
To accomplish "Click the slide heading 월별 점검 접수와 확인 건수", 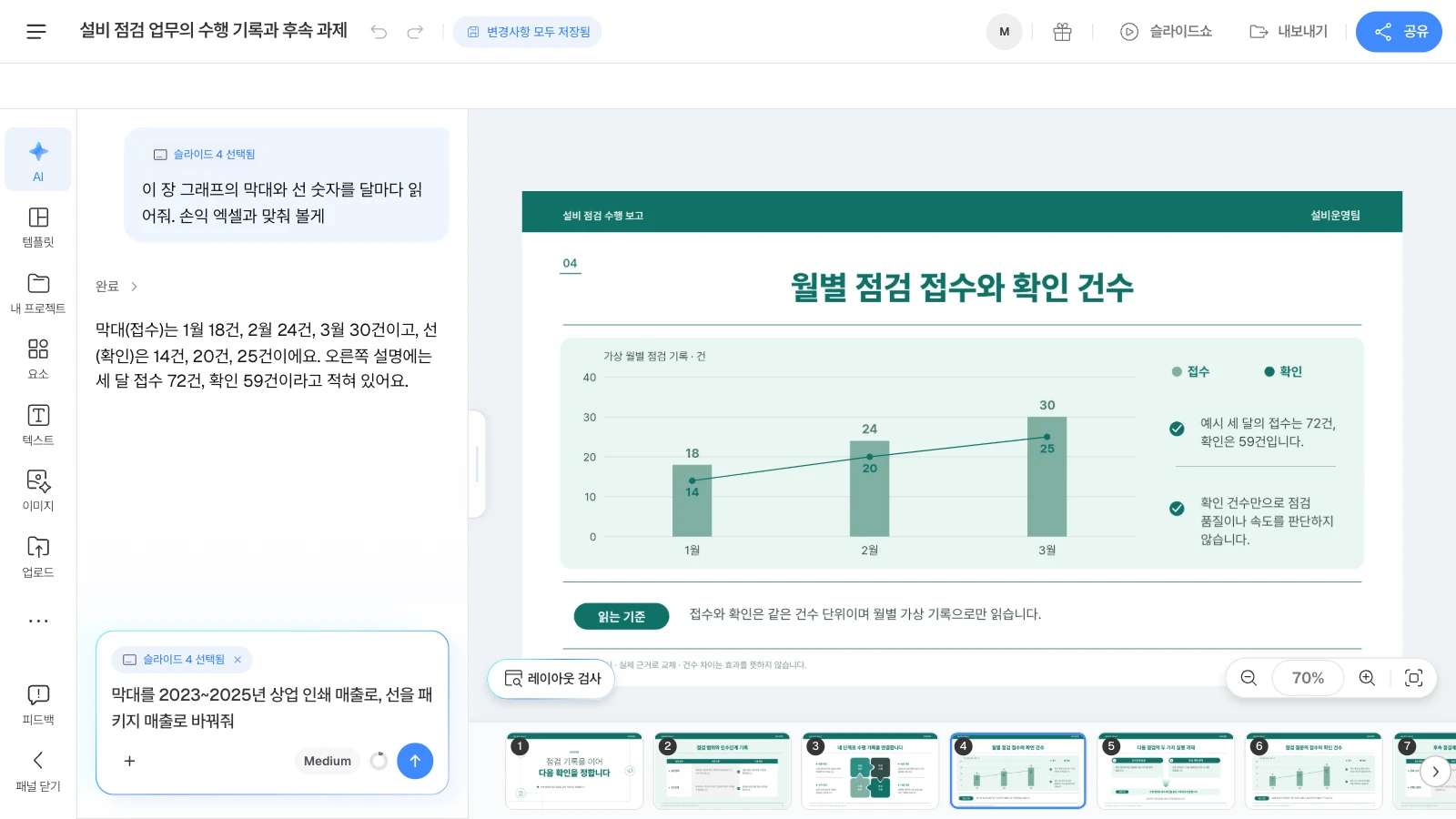I will (x=962, y=288).
